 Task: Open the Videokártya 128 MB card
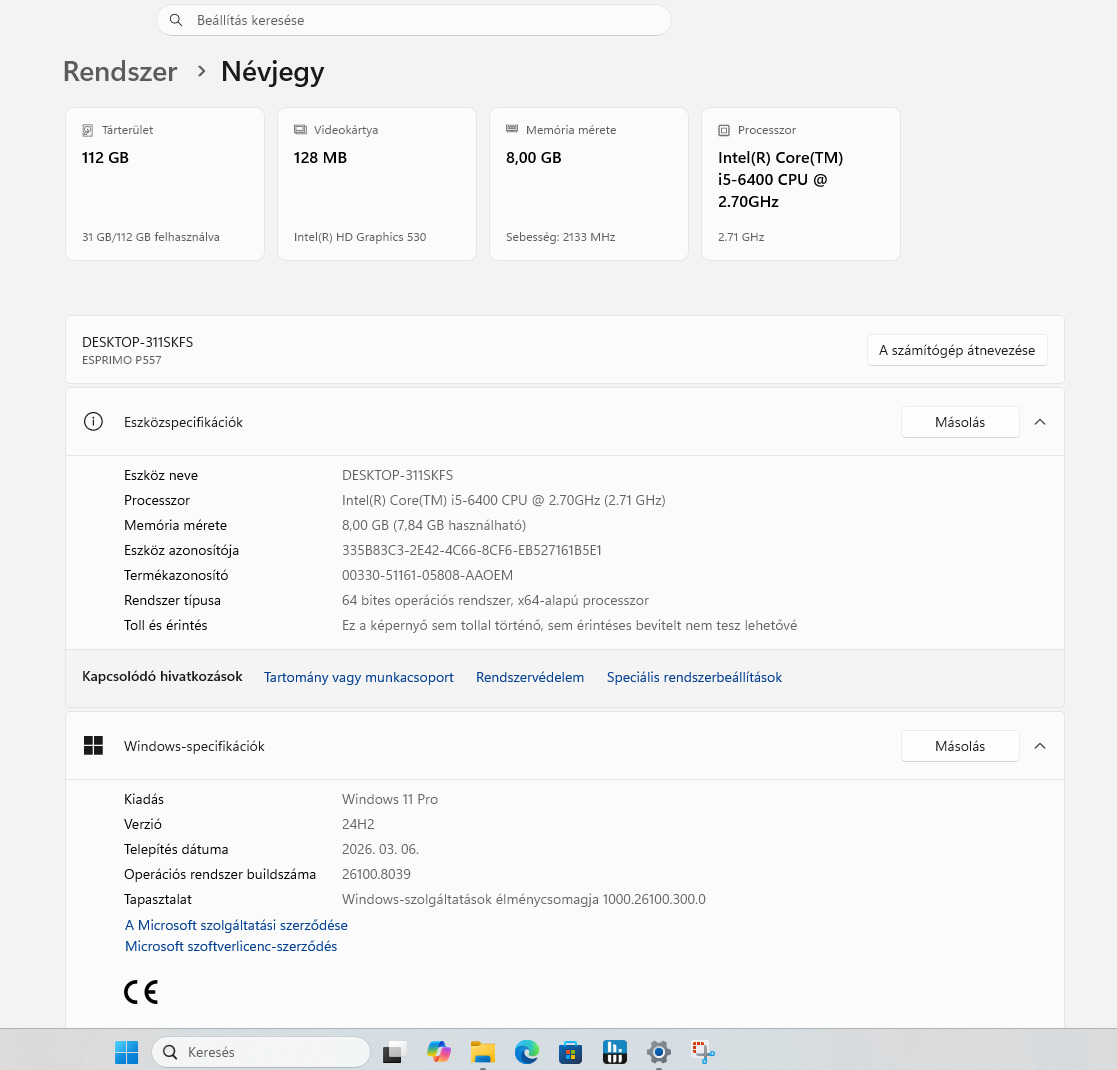point(377,184)
